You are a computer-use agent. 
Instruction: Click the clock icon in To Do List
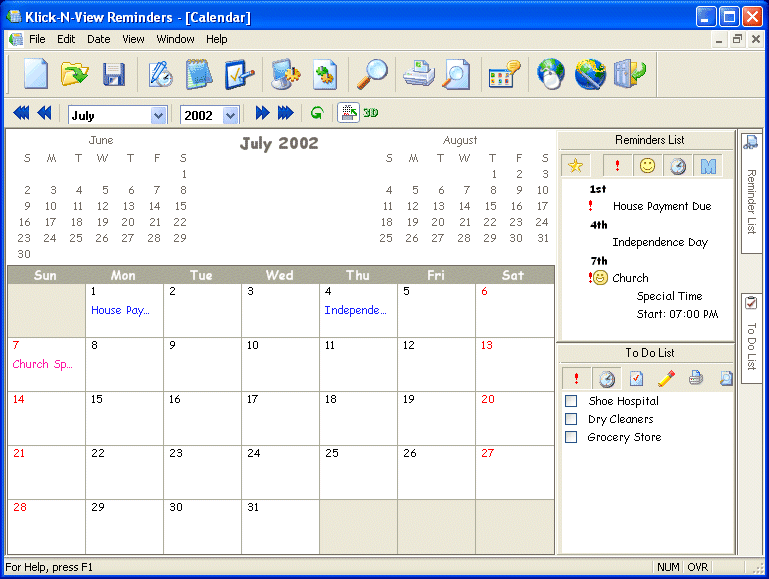(x=607, y=379)
